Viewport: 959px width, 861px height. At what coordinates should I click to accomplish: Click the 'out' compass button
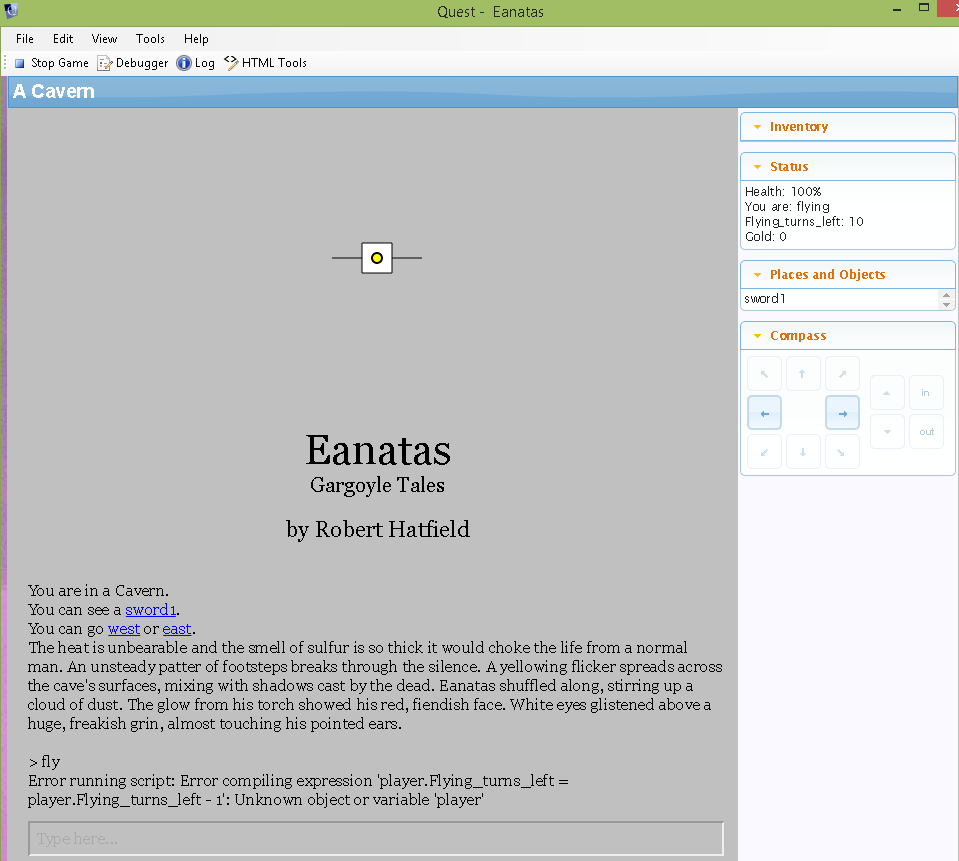[x=926, y=432]
